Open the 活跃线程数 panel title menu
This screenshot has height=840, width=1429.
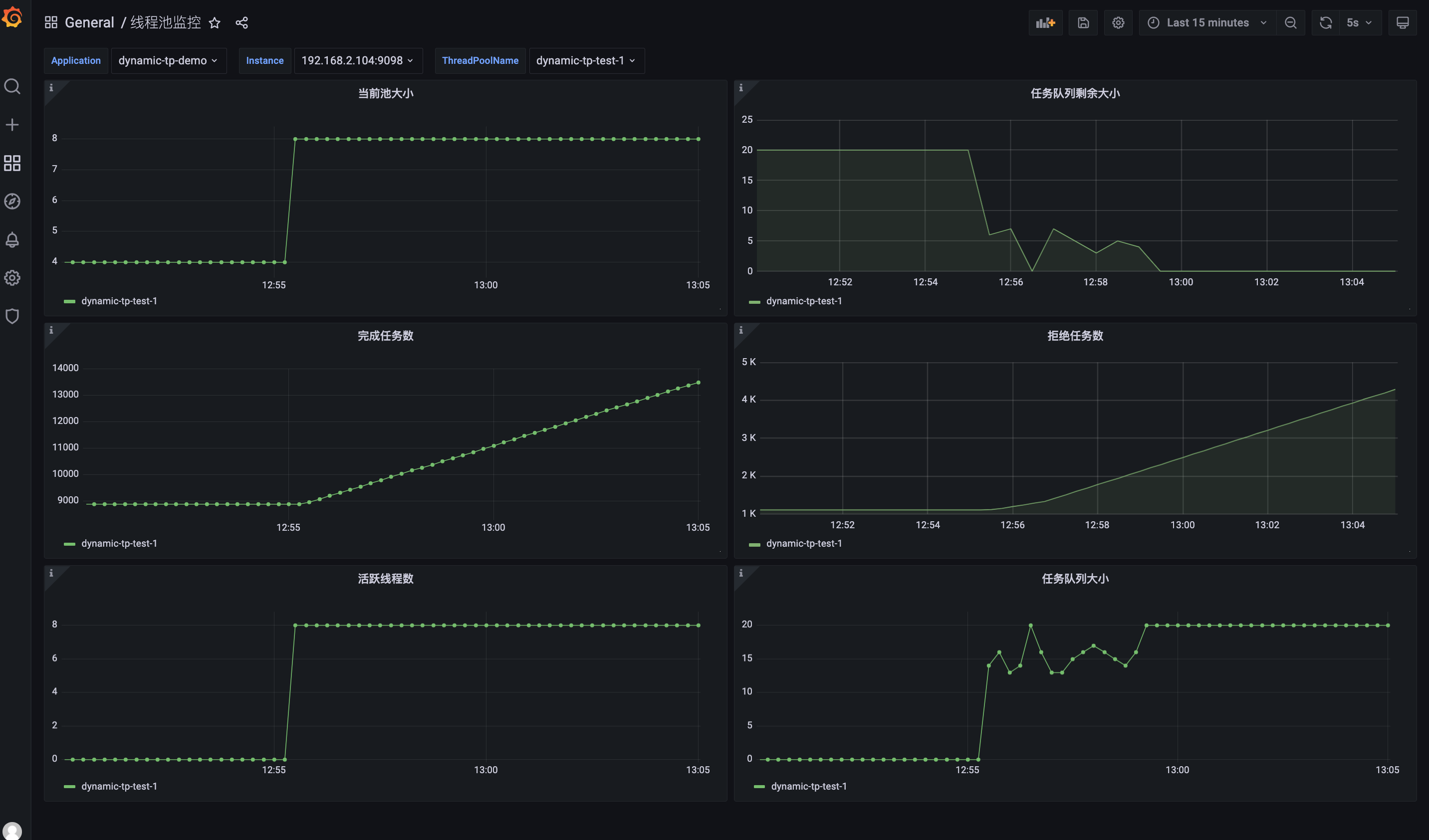385,578
